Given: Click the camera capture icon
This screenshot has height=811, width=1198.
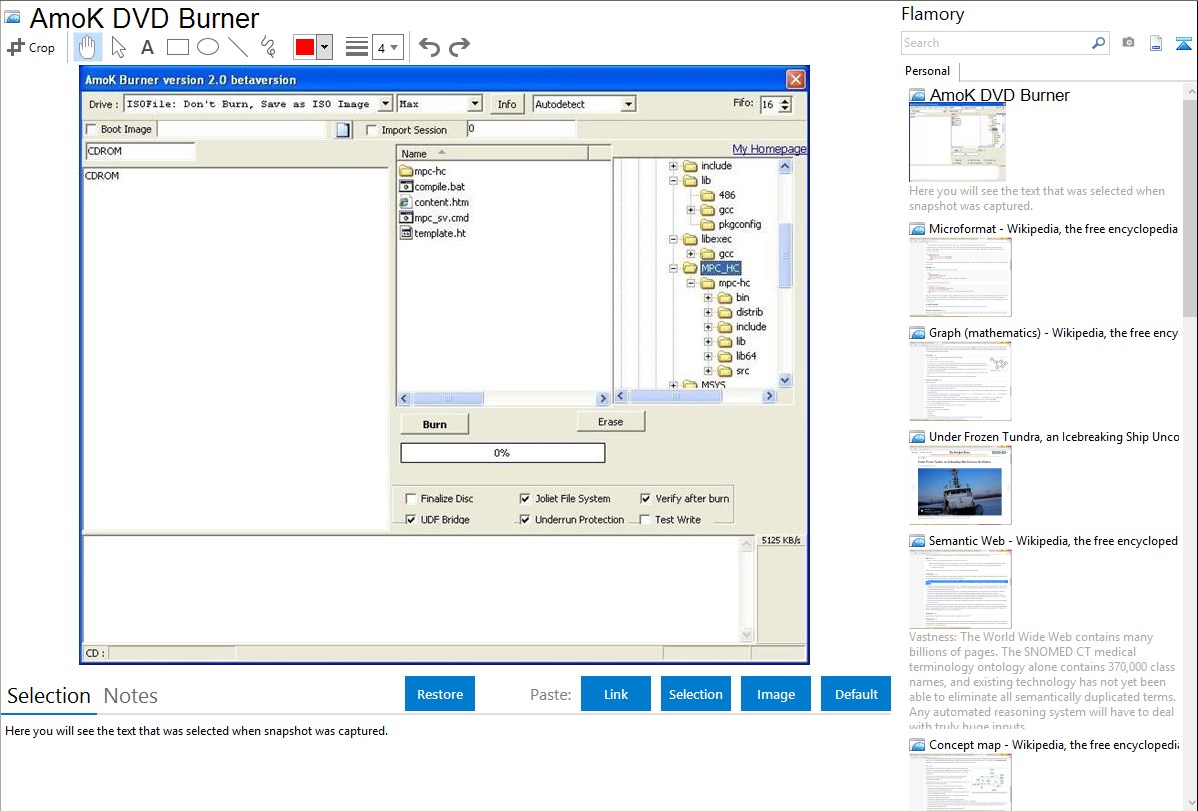Looking at the screenshot, I should 1128,43.
